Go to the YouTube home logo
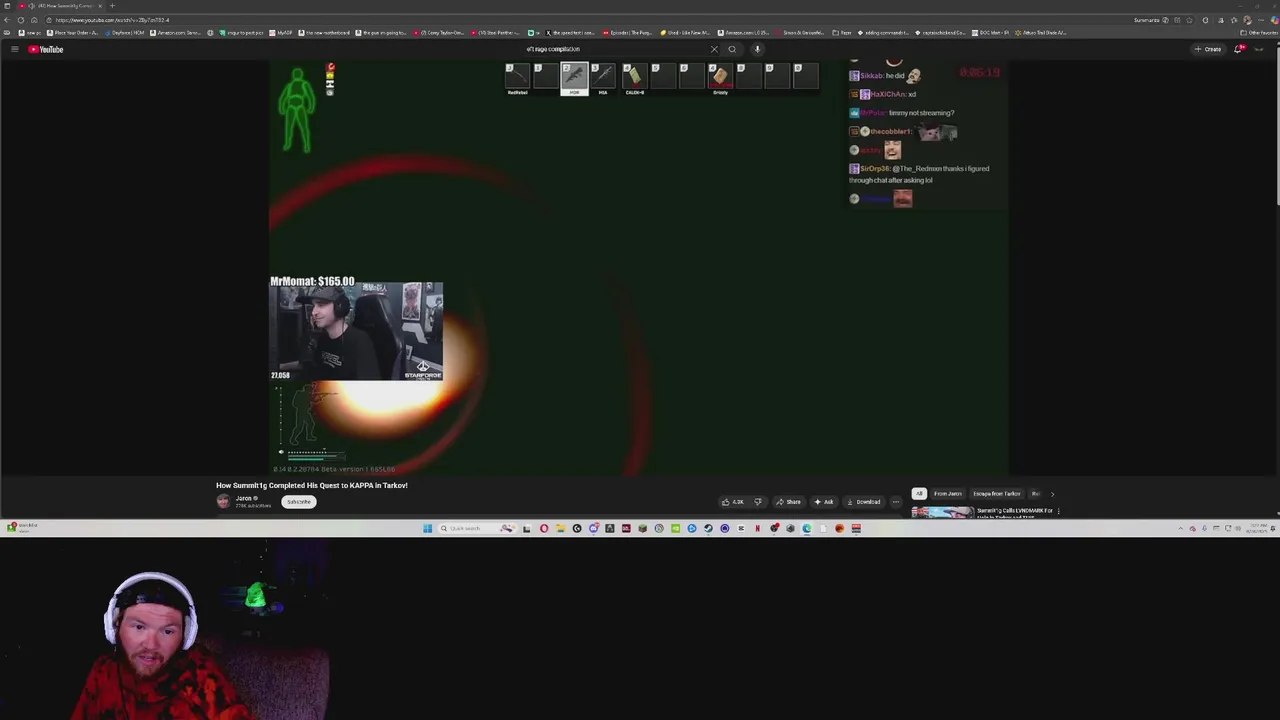The height and width of the screenshot is (720, 1280). point(46,49)
